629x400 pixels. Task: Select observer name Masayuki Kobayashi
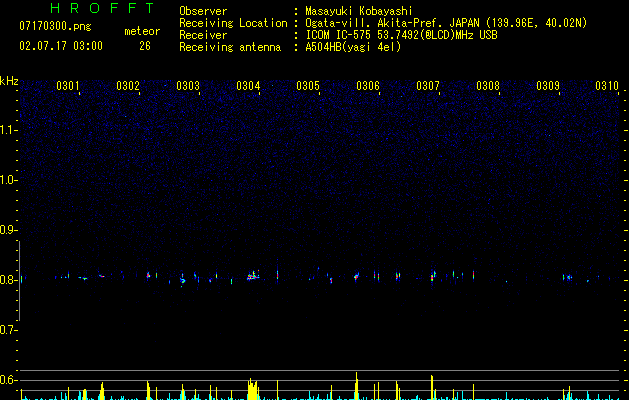[x=359, y=11]
